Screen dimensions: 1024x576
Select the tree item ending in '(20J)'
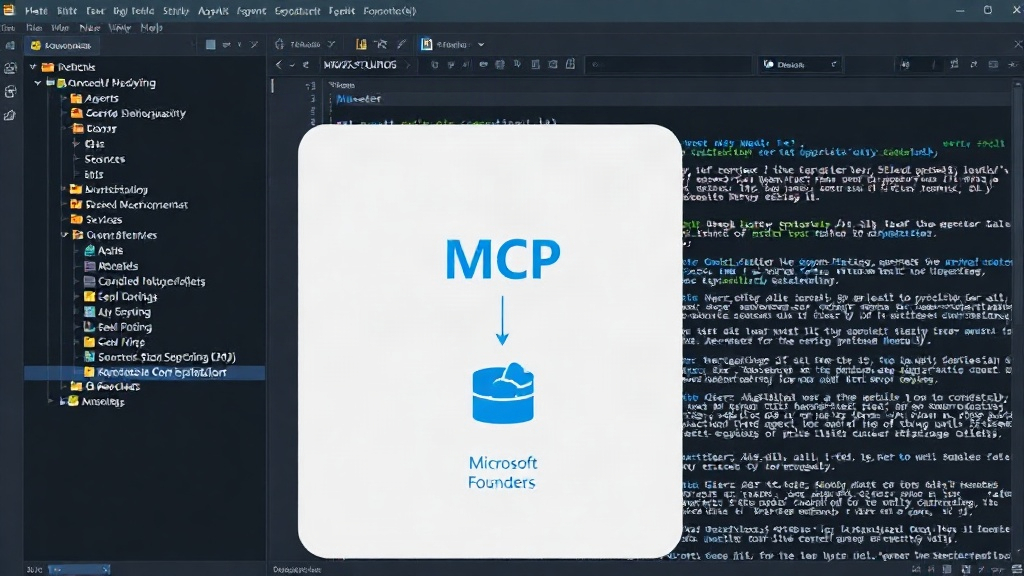160,357
